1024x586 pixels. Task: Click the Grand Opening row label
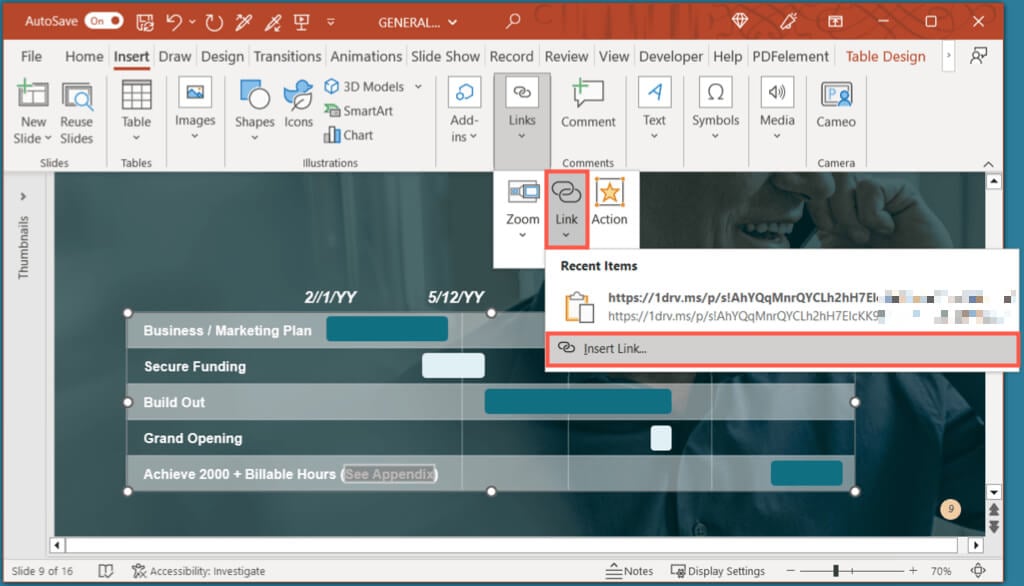click(193, 438)
